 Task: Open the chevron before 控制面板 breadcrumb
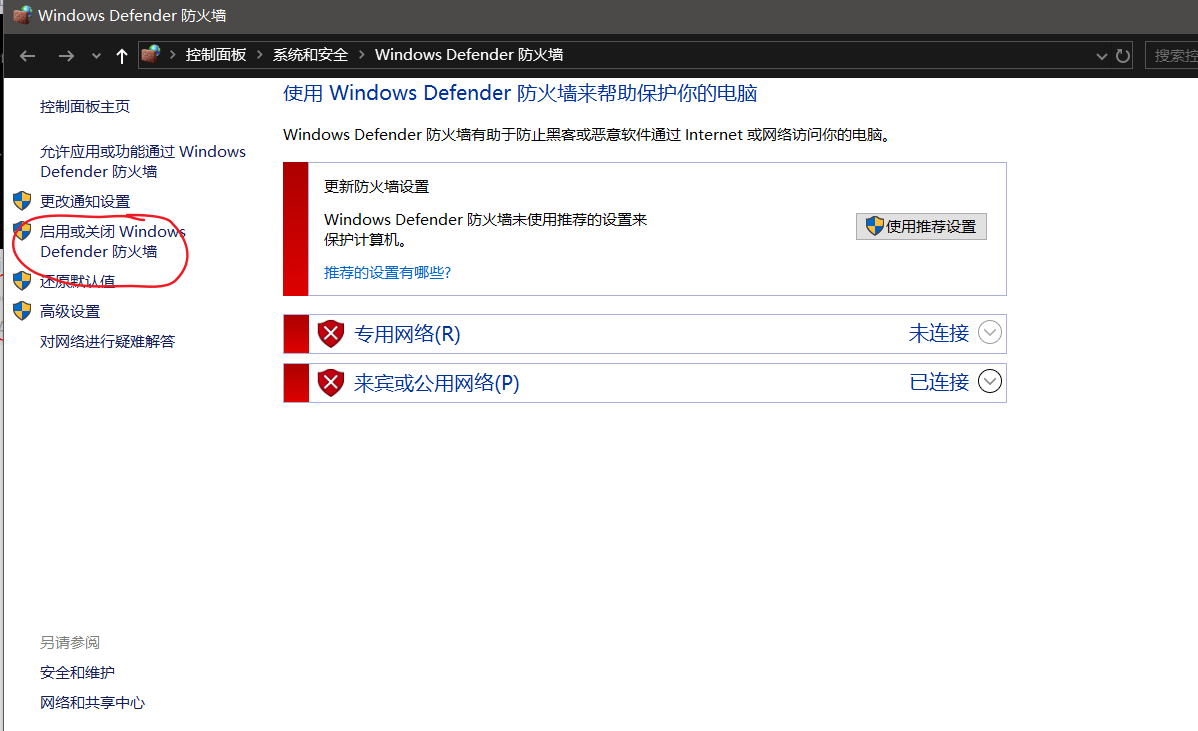tap(173, 55)
